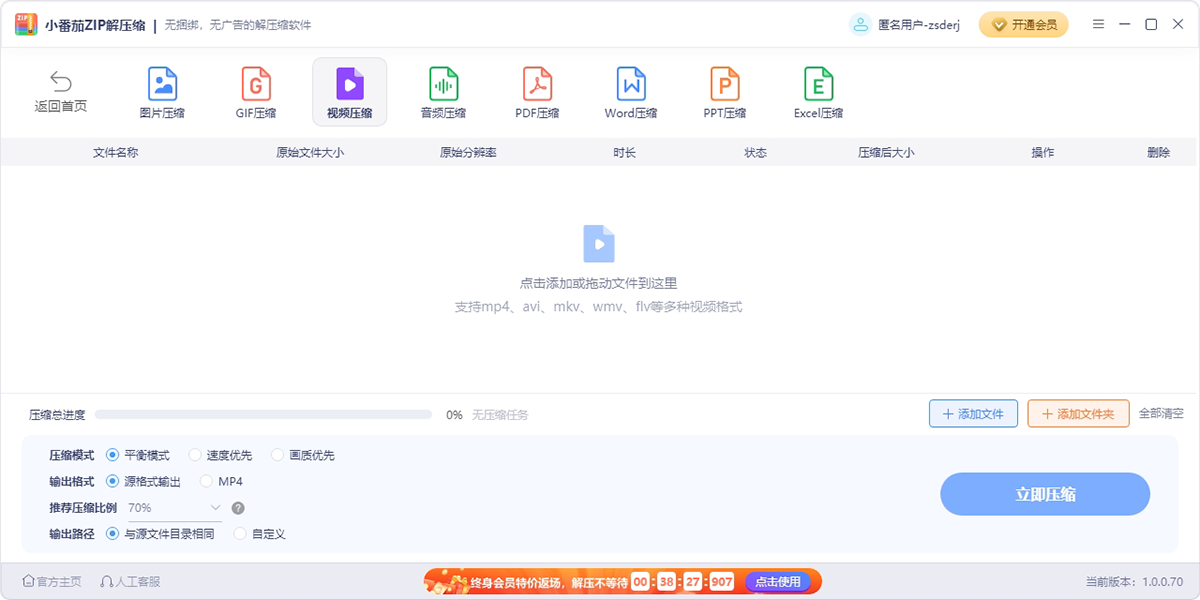The width and height of the screenshot is (1200, 600).
Task: Click the 压缩总进度 progress bar
Action: [263, 414]
